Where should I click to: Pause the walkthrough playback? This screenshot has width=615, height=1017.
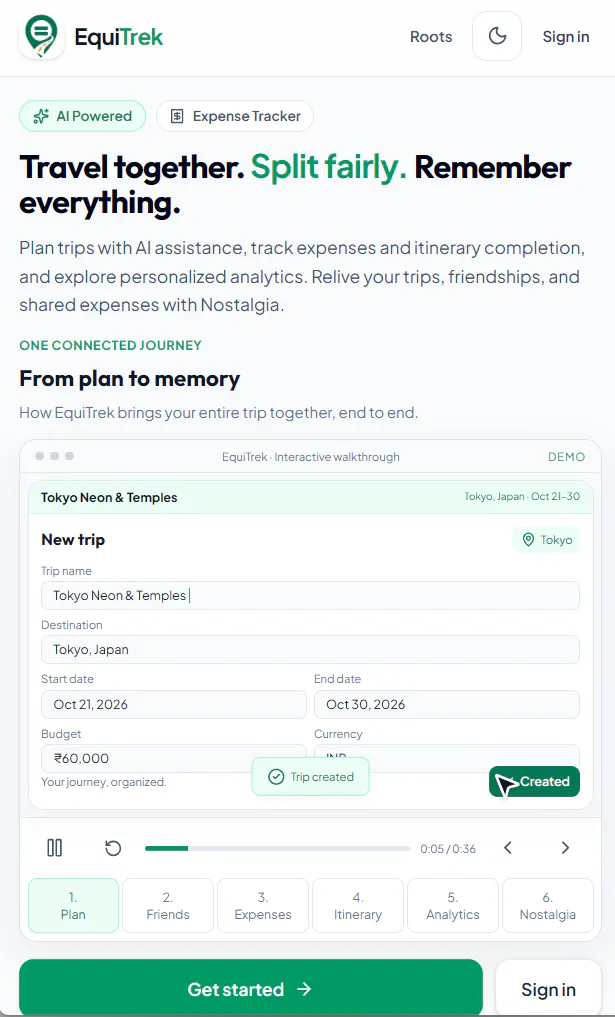coord(54,848)
